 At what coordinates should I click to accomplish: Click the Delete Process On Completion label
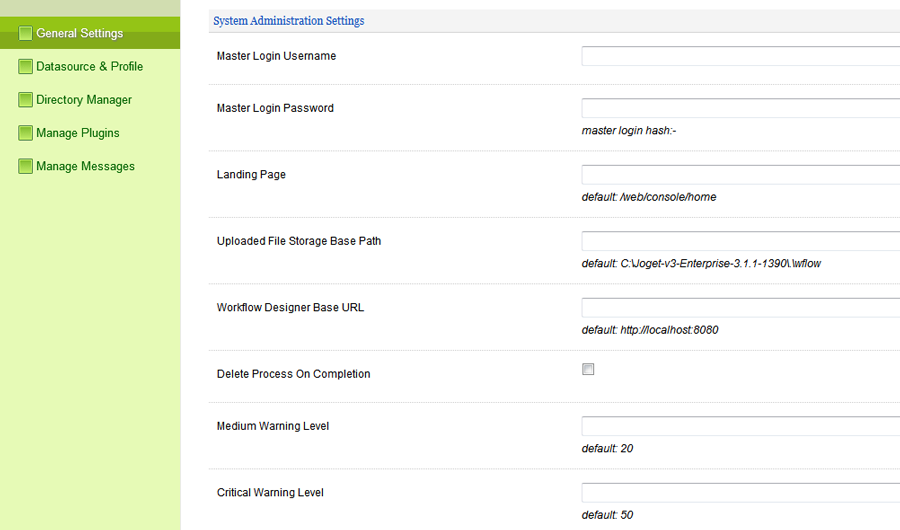click(x=293, y=374)
